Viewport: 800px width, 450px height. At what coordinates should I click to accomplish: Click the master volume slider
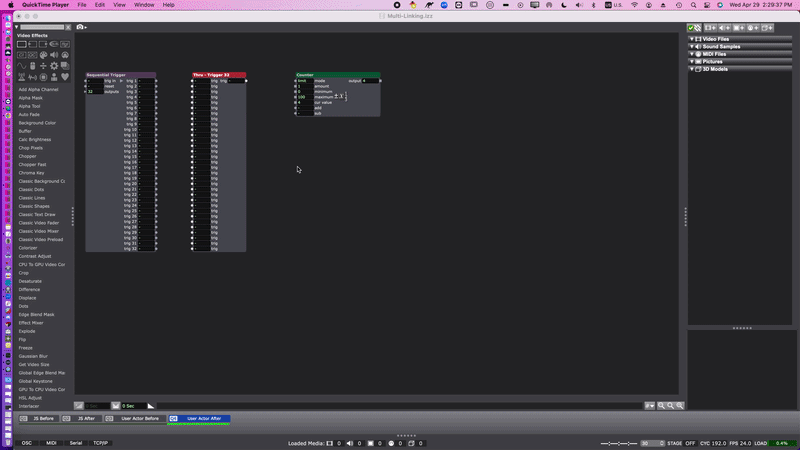(620, 442)
